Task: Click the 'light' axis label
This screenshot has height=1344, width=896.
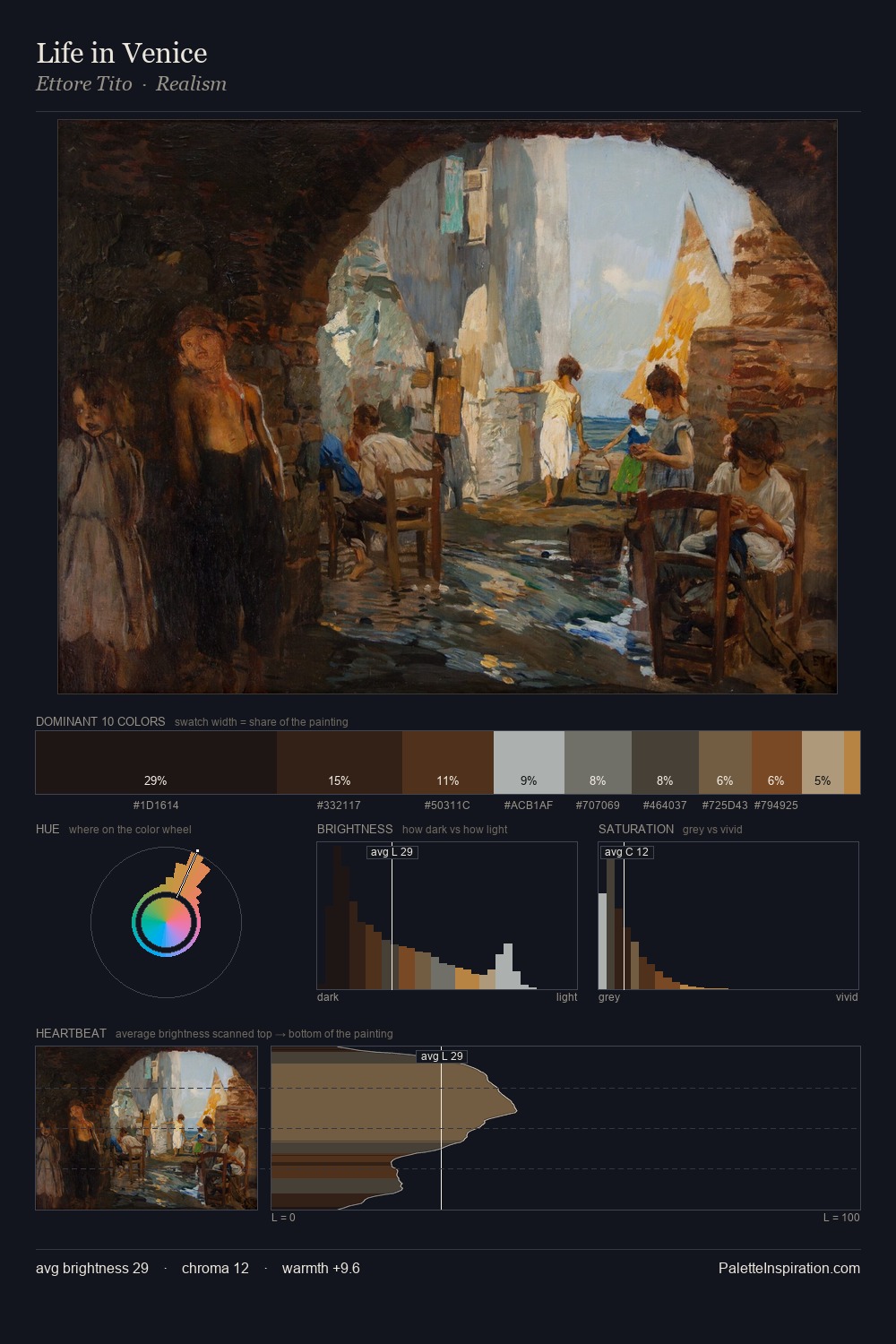Action: click(x=566, y=997)
